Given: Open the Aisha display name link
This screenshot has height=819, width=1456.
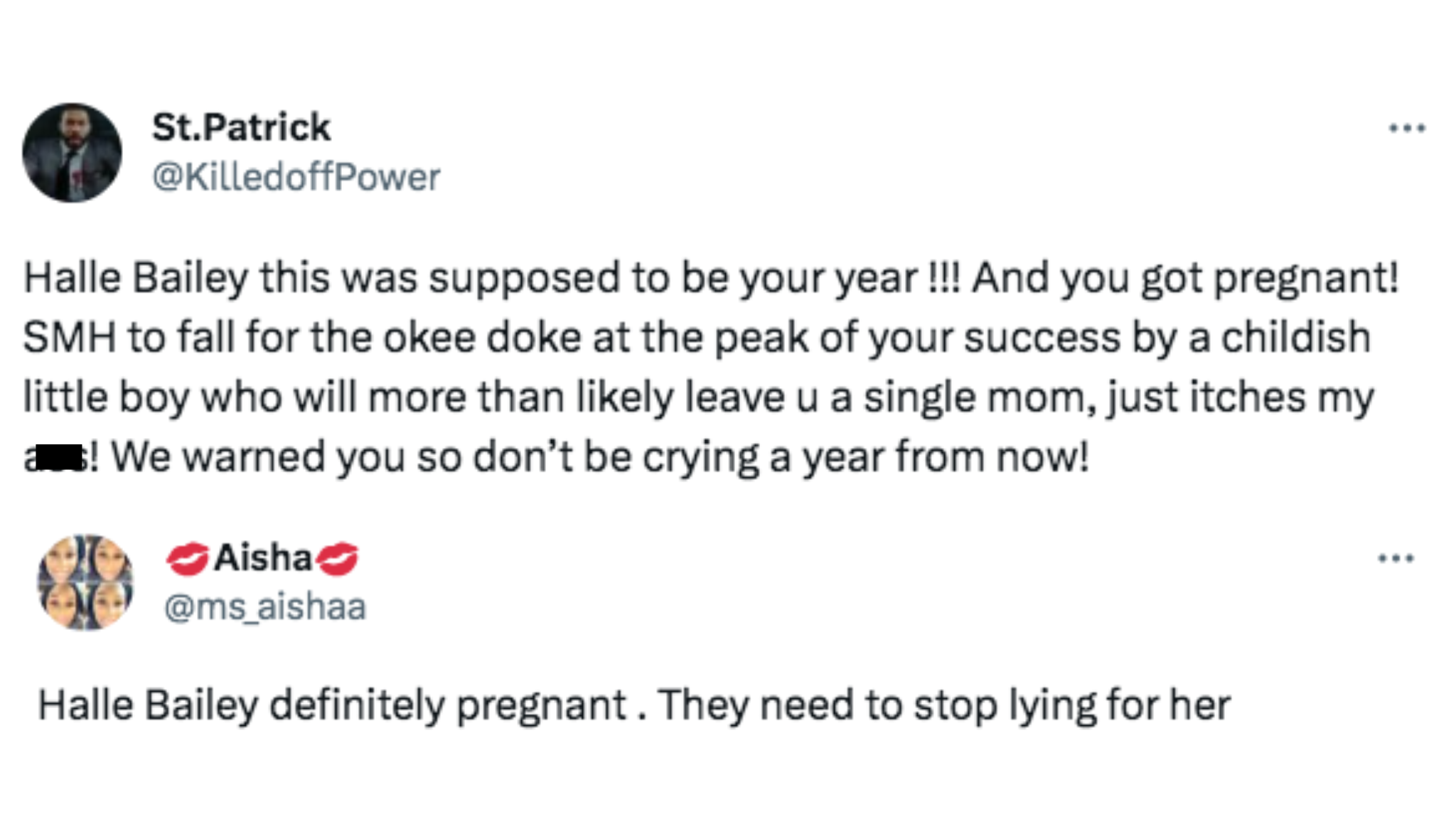Looking at the screenshot, I should (263, 558).
